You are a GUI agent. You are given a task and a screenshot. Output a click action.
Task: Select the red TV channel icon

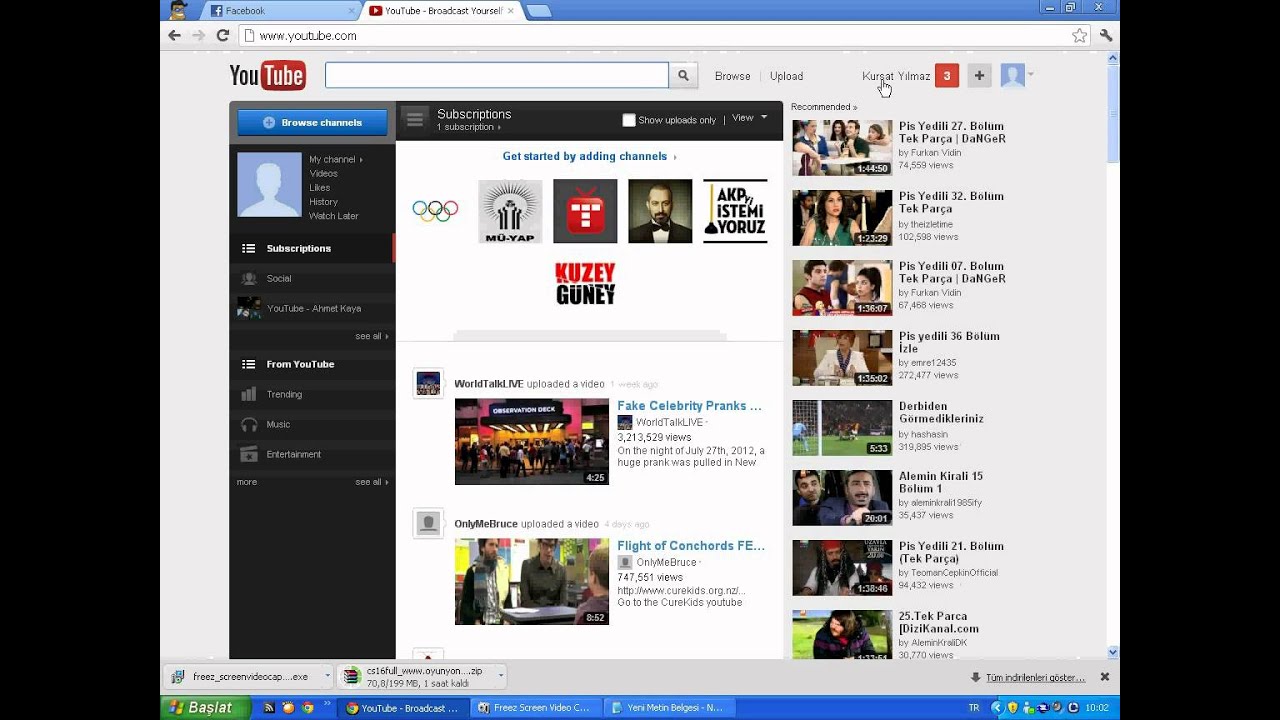[585, 211]
